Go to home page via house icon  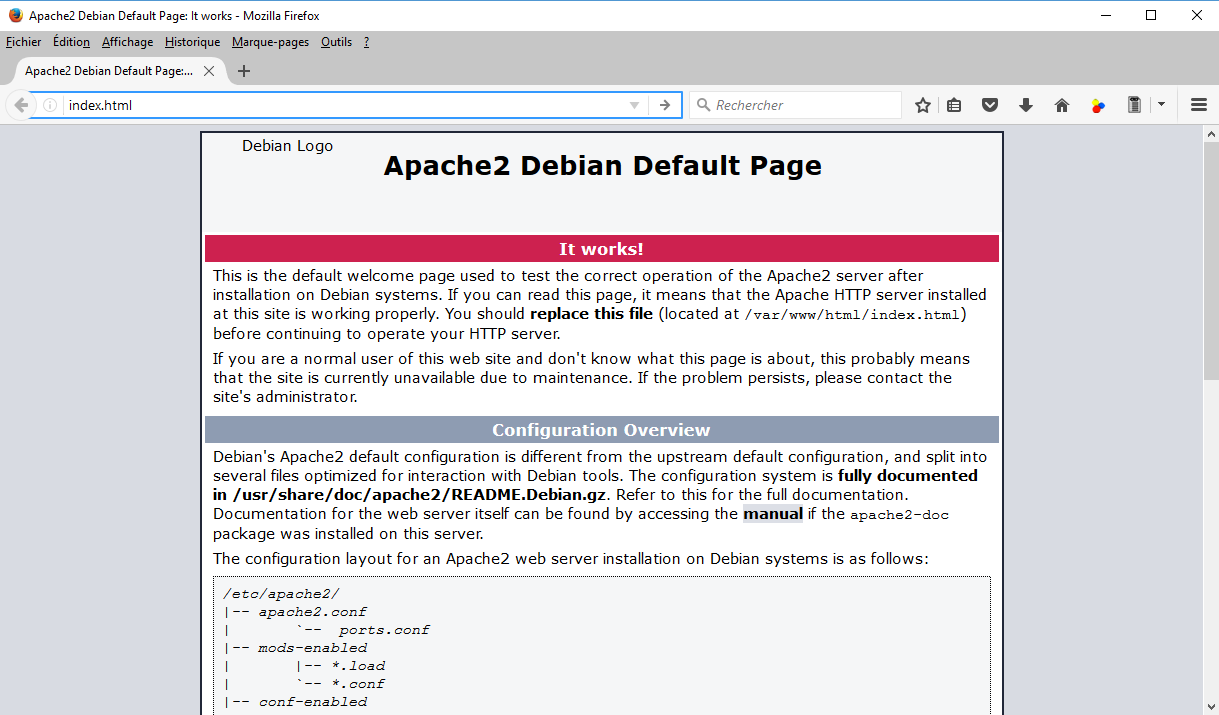[1062, 105]
